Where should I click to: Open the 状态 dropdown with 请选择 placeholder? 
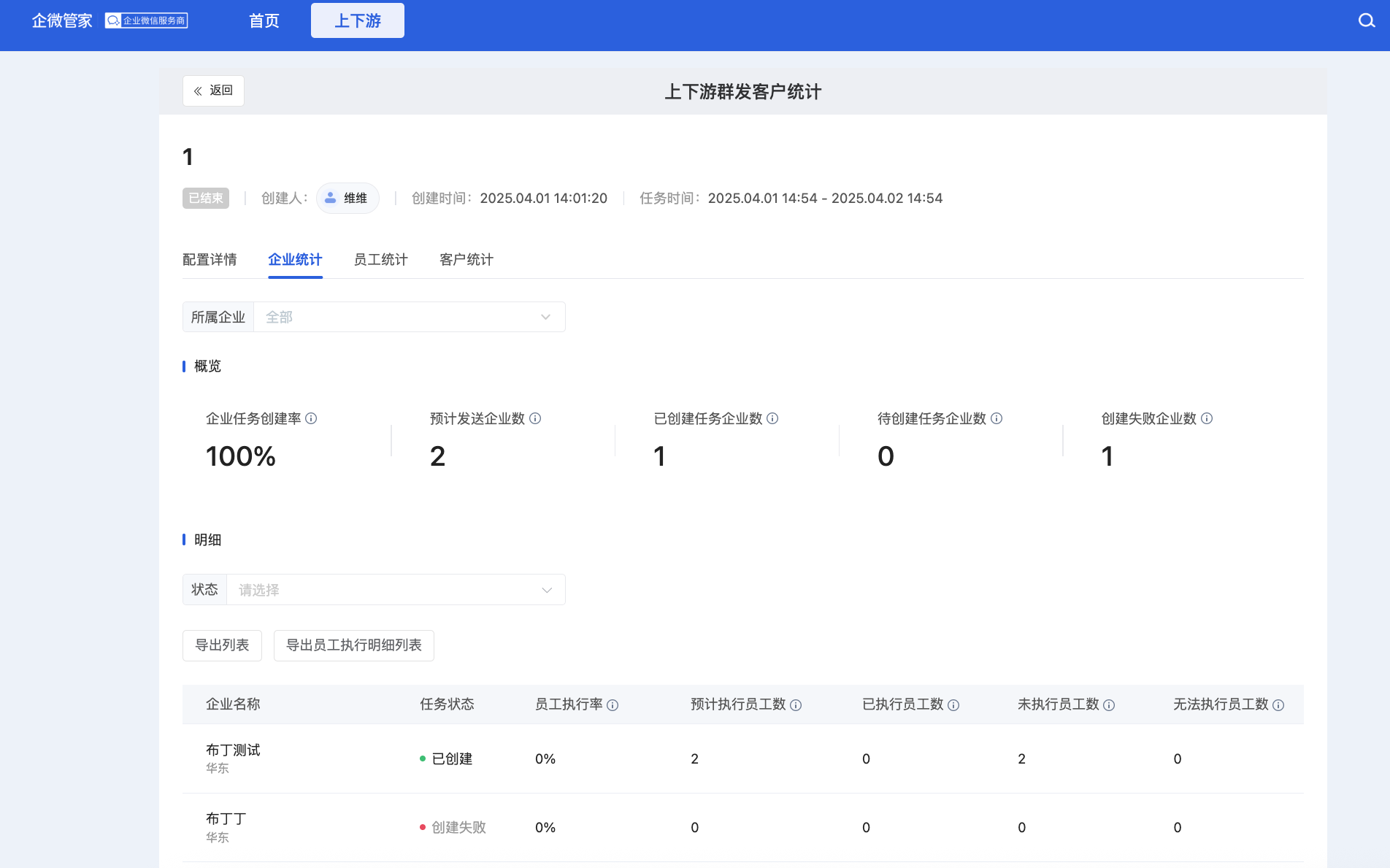click(396, 590)
